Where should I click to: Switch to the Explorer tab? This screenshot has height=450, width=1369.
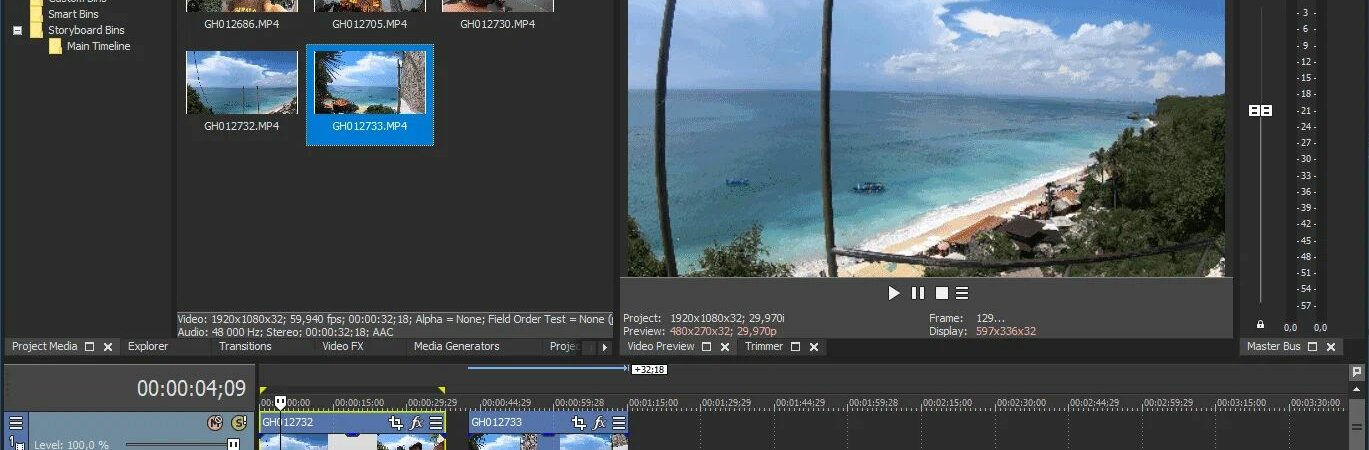click(148, 346)
